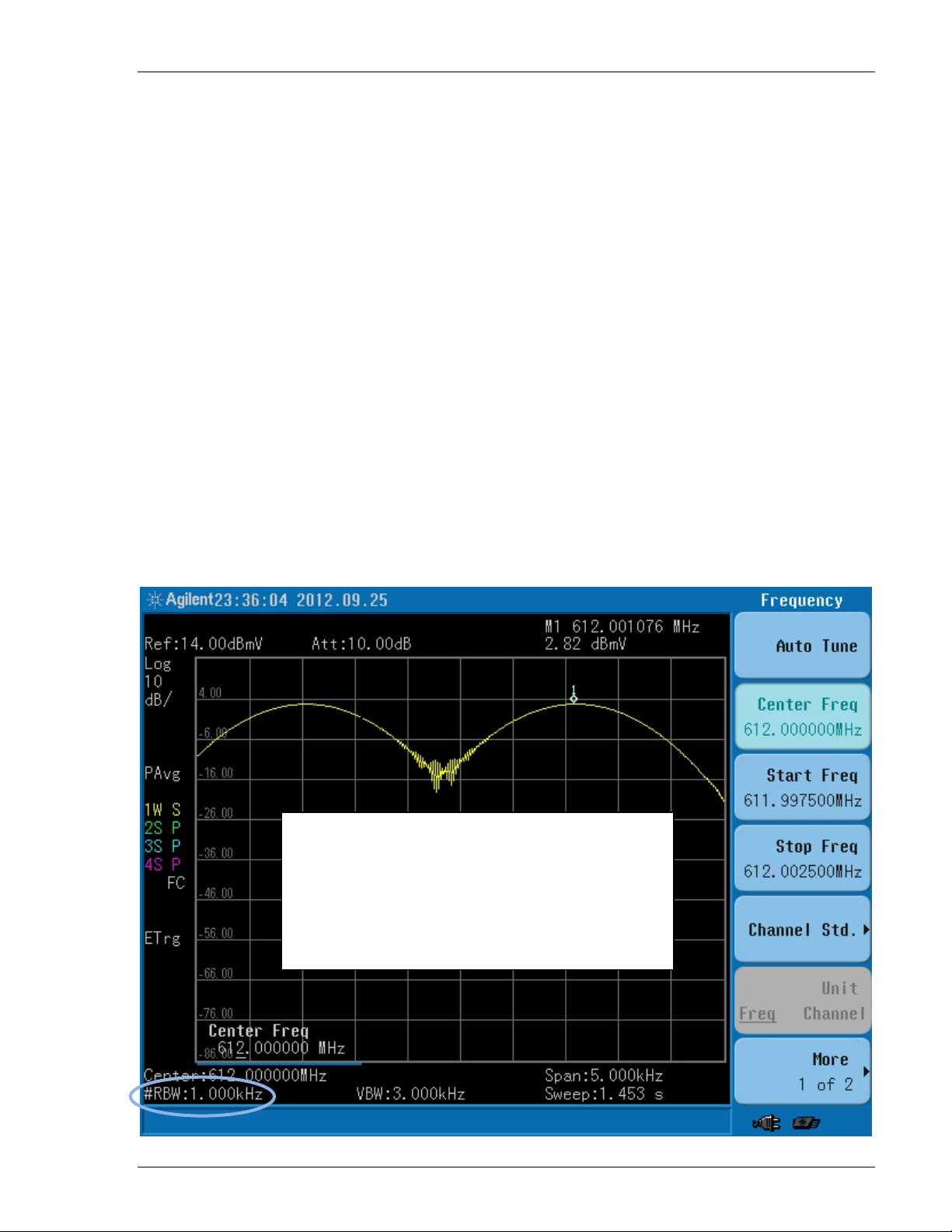Click the Sweep:1.453 s readout

coord(604,1094)
